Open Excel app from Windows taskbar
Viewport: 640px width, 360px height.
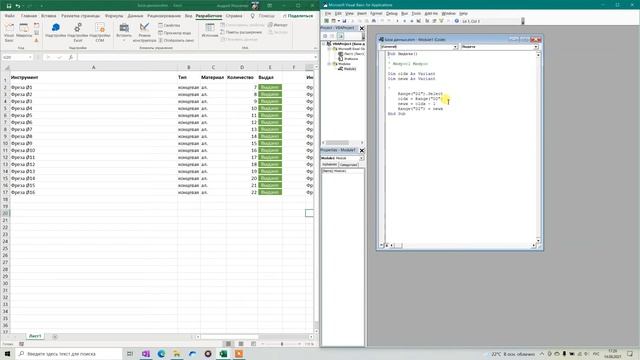coord(223,353)
